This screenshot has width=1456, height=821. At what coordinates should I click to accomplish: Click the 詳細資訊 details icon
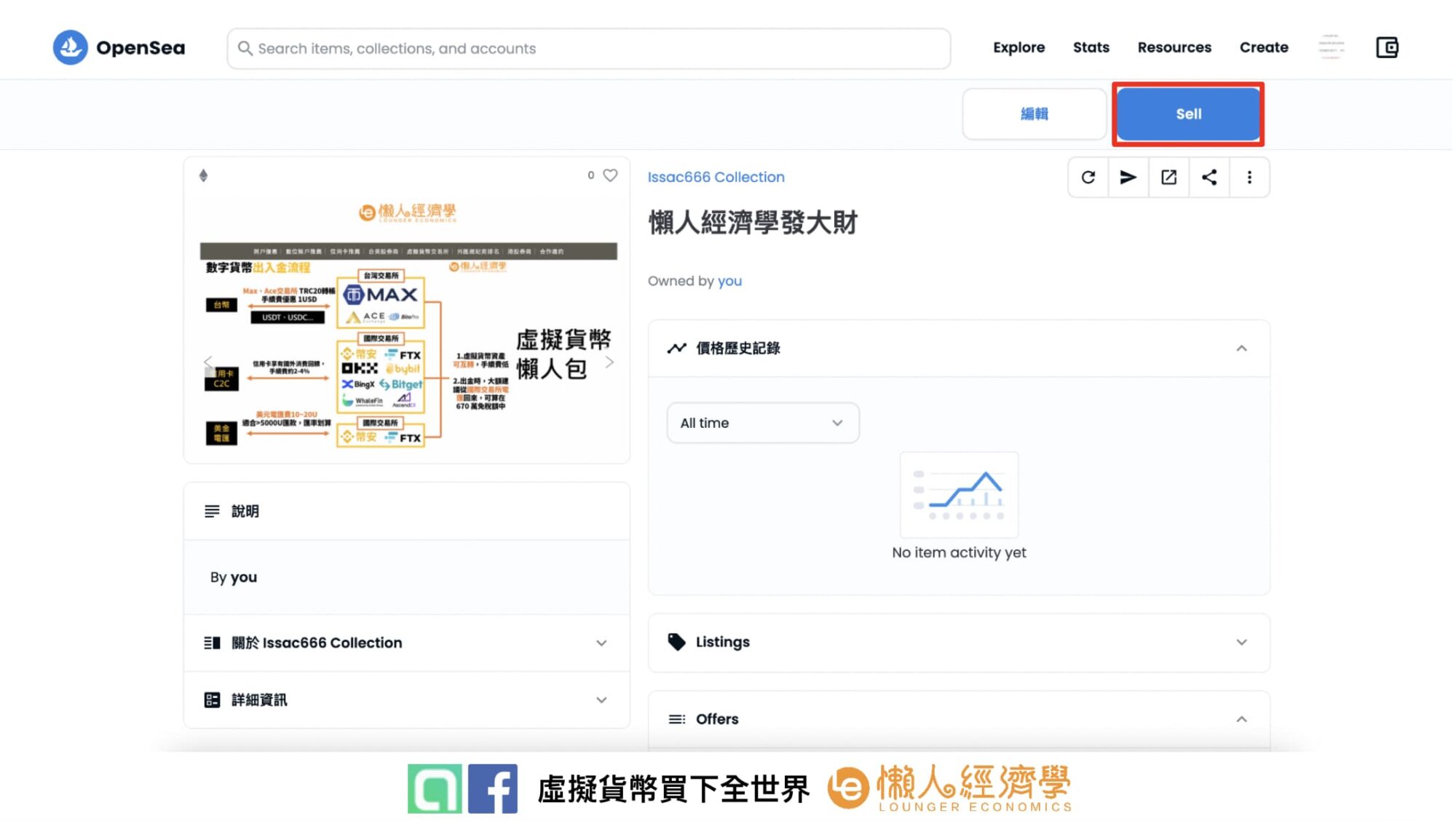pyautogui.click(x=212, y=699)
